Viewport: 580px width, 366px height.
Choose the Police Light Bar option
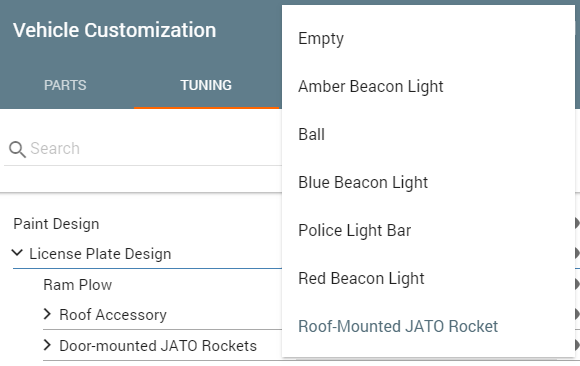(428, 231)
